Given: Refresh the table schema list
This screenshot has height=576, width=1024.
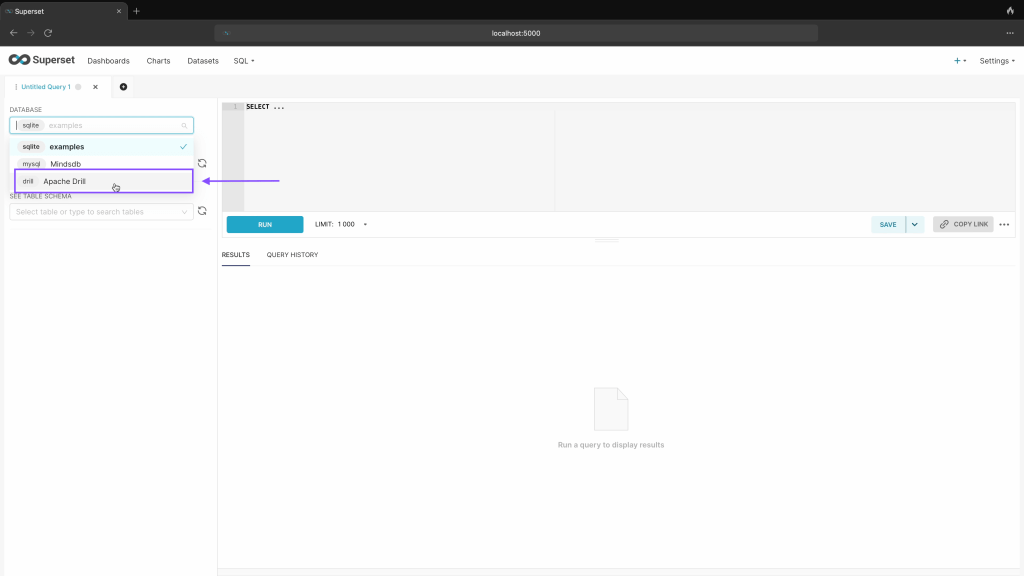Looking at the screenshot, I should (202, 211).
